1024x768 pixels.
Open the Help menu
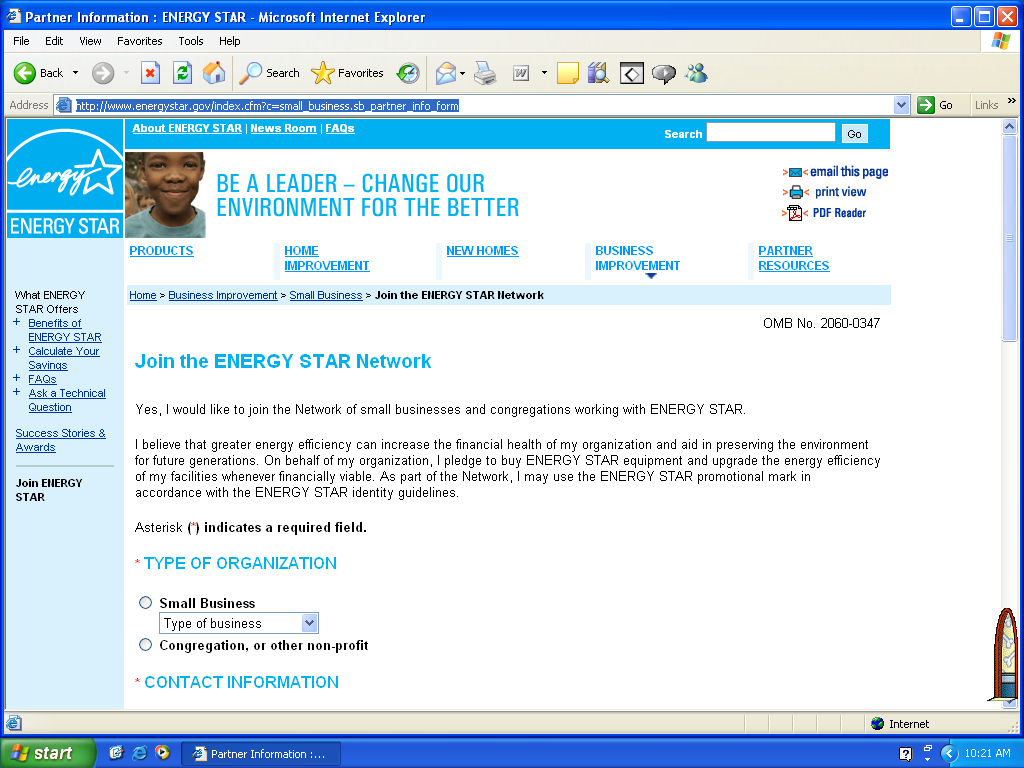(229, 40)
